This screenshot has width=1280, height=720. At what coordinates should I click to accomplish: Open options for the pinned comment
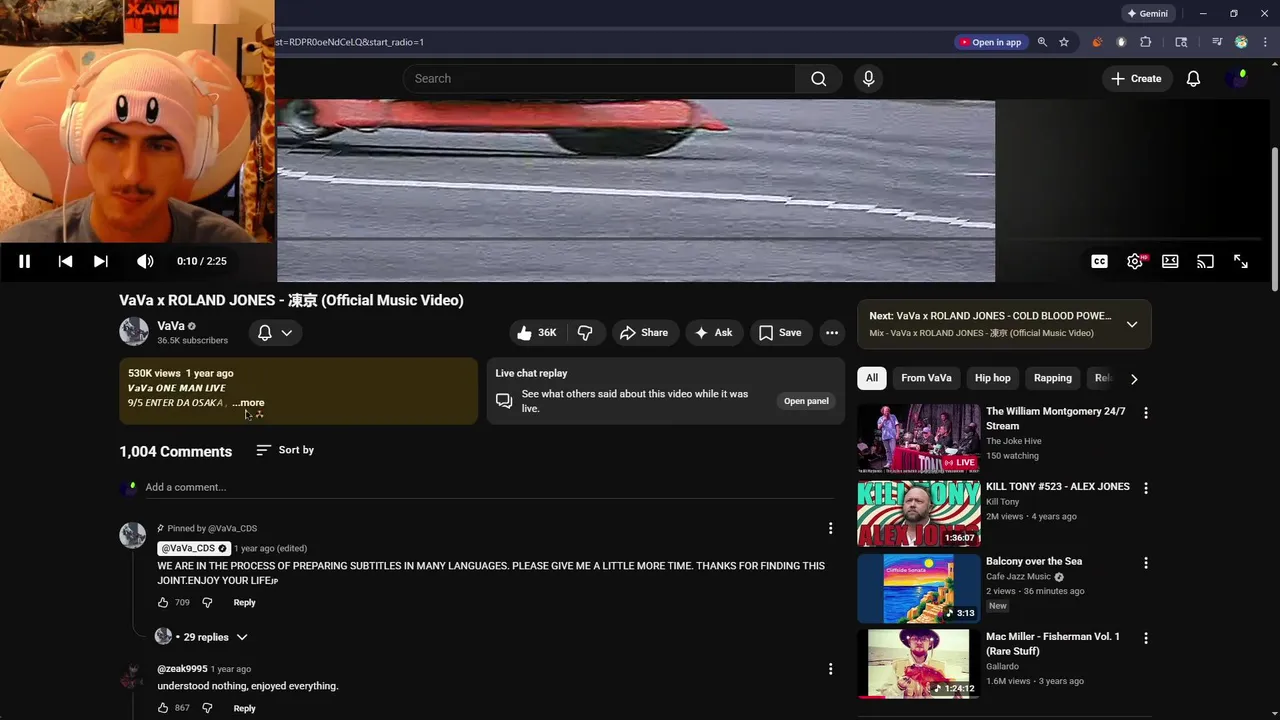[x=830, y=528]
